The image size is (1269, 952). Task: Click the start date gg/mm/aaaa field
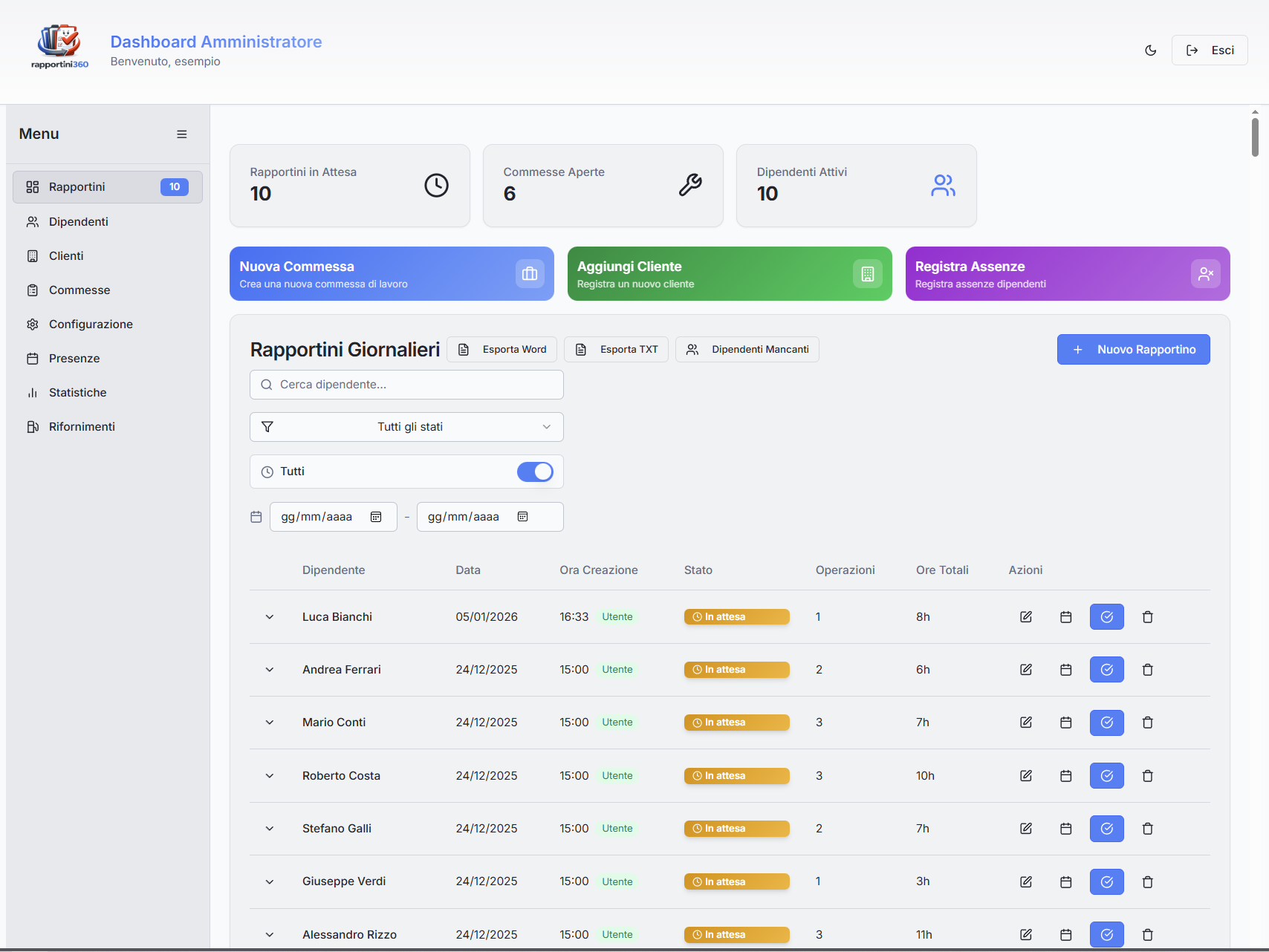pyautogui.click(x=334, y=517)
